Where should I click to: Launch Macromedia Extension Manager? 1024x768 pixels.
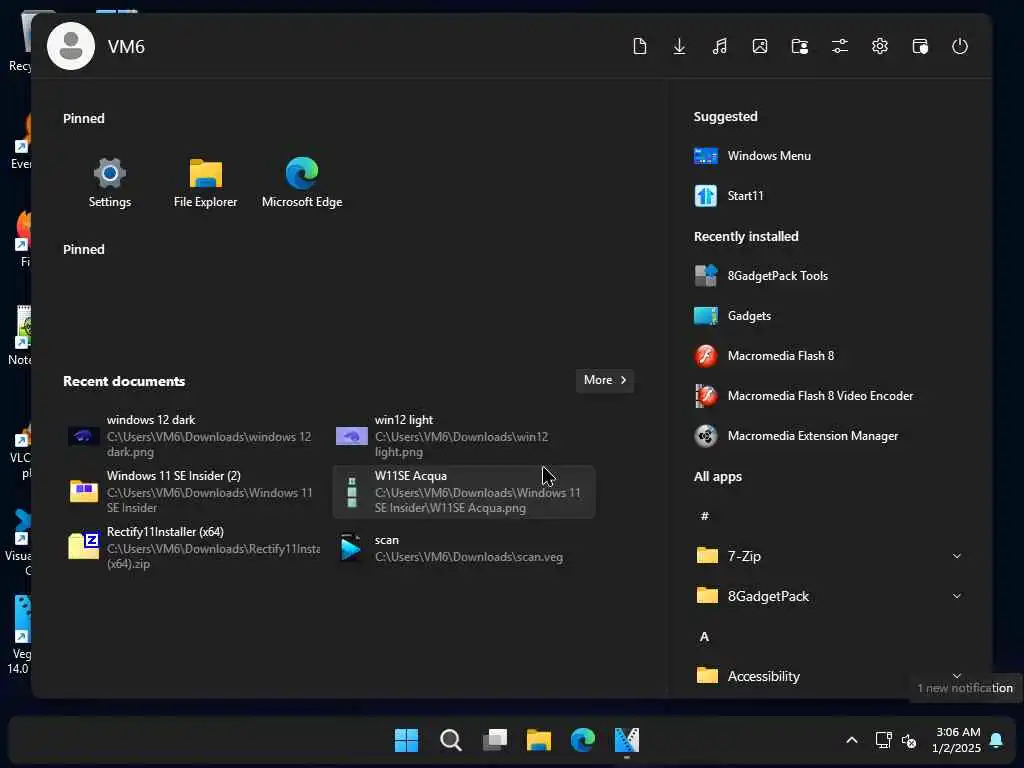(x=796, y=436)
